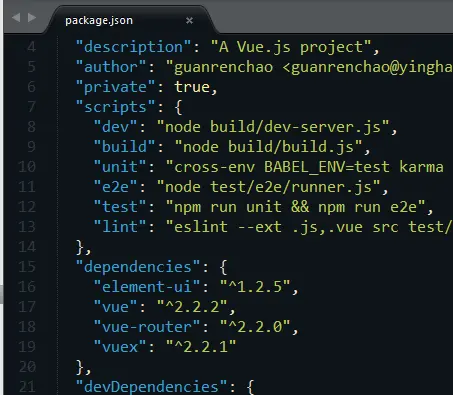Screen dimensions: 453x395
Task: Click the closing brace on line 14
Action: tap(80, 248)
